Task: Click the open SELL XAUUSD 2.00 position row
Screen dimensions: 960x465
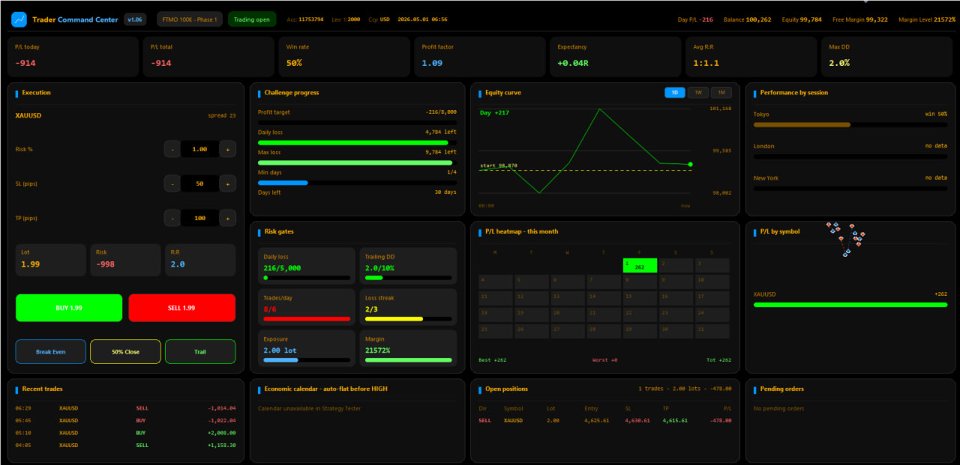Action: point(605,420)
